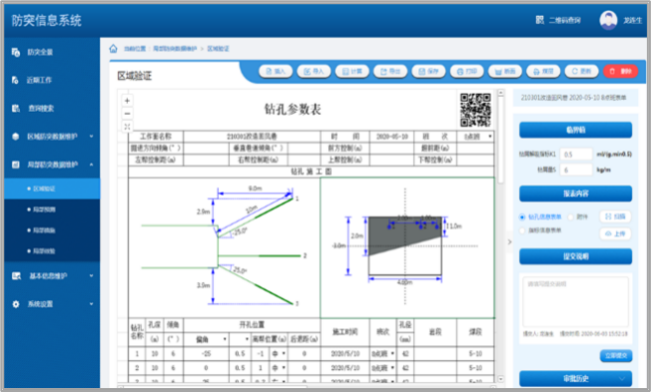Screen dimensions: 651x392
Task: Click the home icon in breadcrumb
Action: point(113,49)
